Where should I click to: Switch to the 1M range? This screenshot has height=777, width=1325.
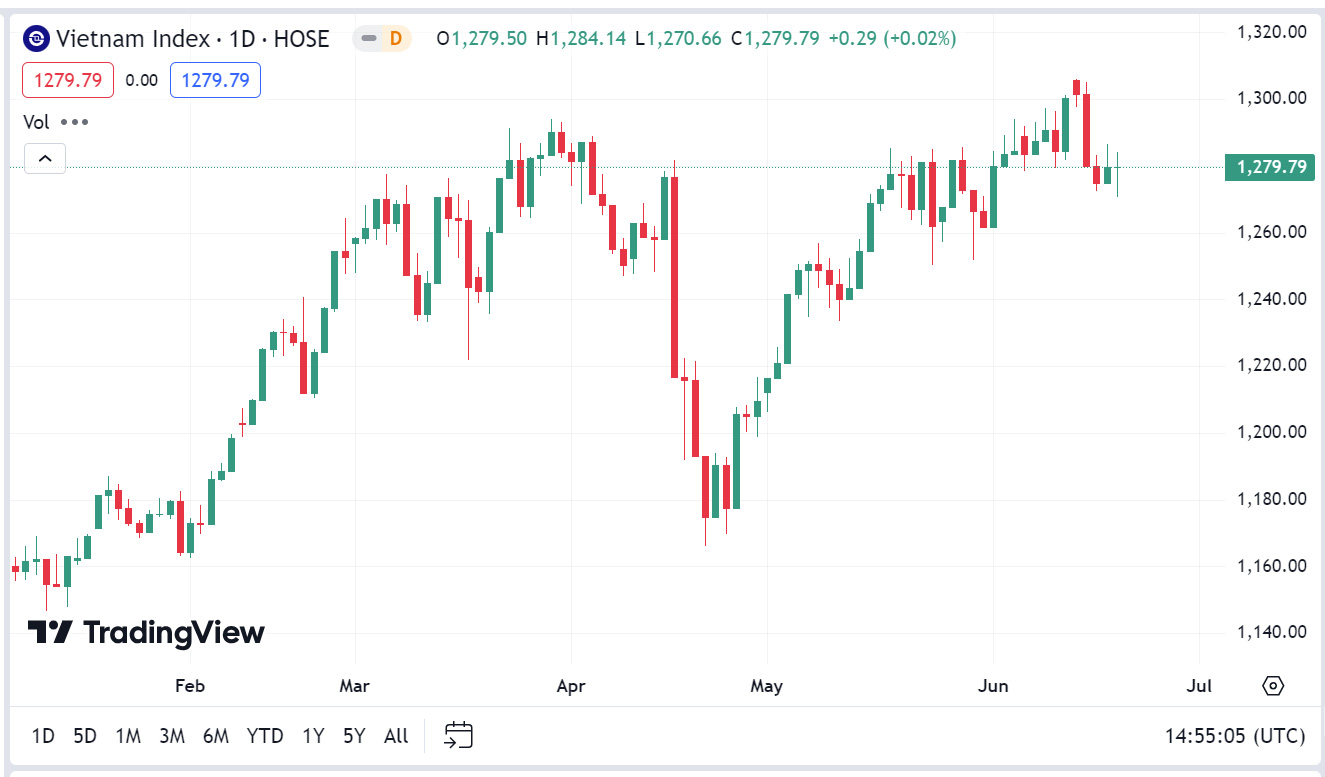tap(128, 736)
